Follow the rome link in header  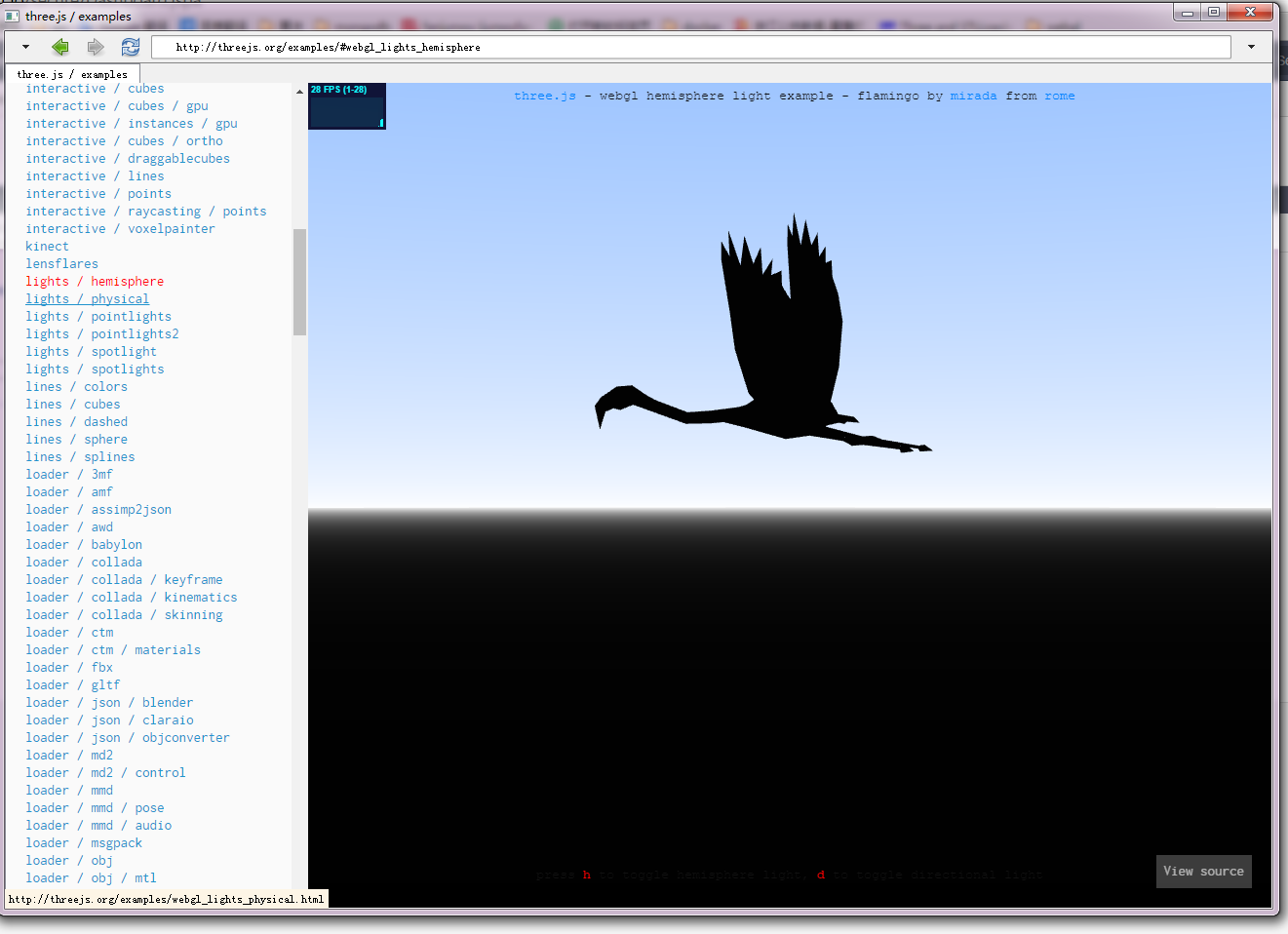[x=1059, y=96]
